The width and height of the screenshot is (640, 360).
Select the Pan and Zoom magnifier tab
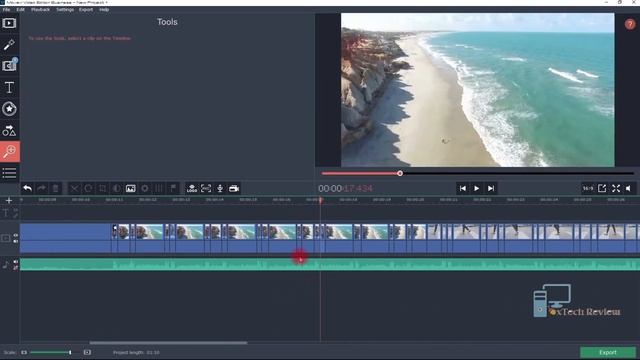point(10,151)
